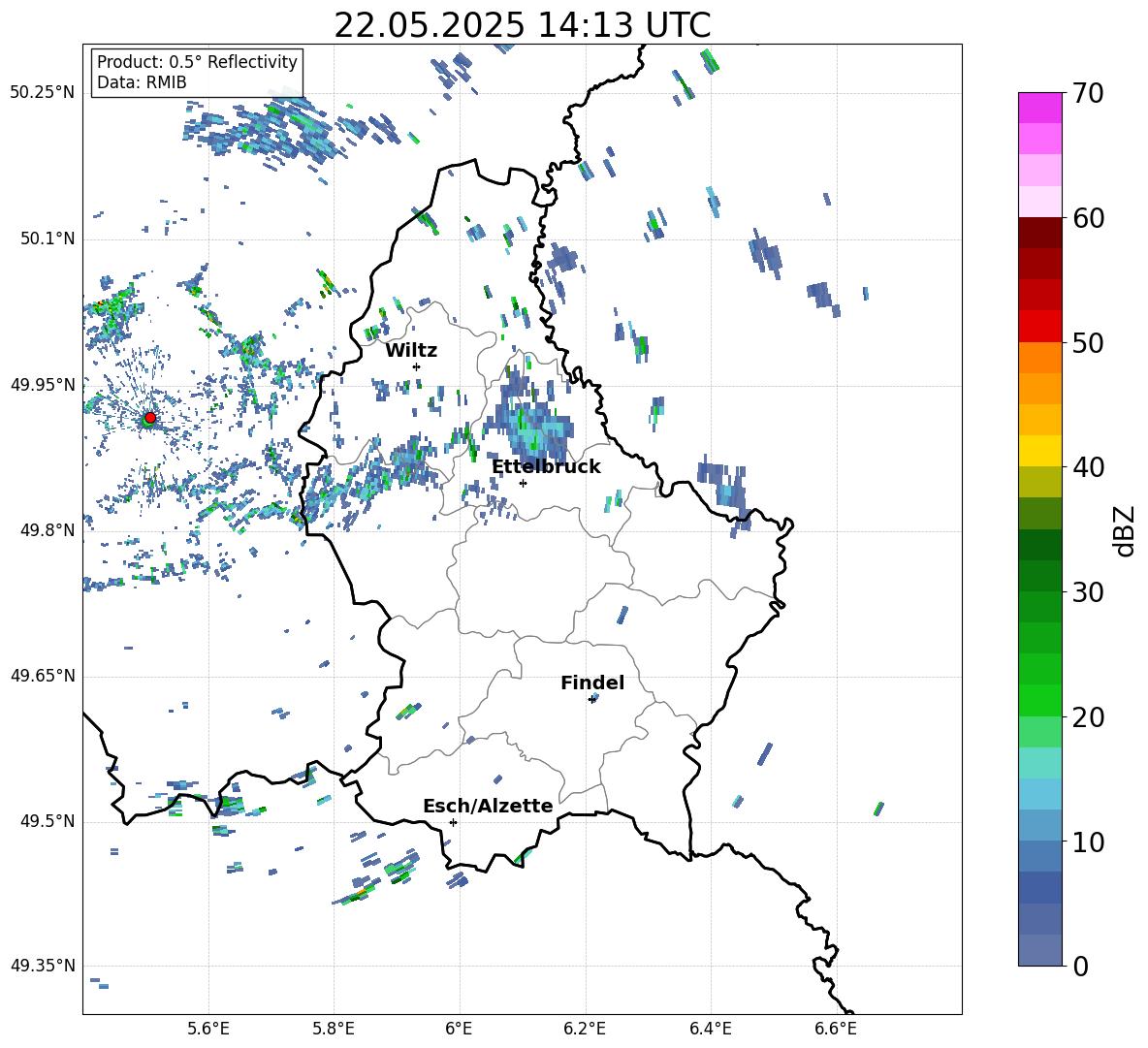Image resolution: width=1148 pixels, height=1048 pixels.
Task: Click the 50.25°N latitude label
Action: pyautogui.click(x=43, y=93)
